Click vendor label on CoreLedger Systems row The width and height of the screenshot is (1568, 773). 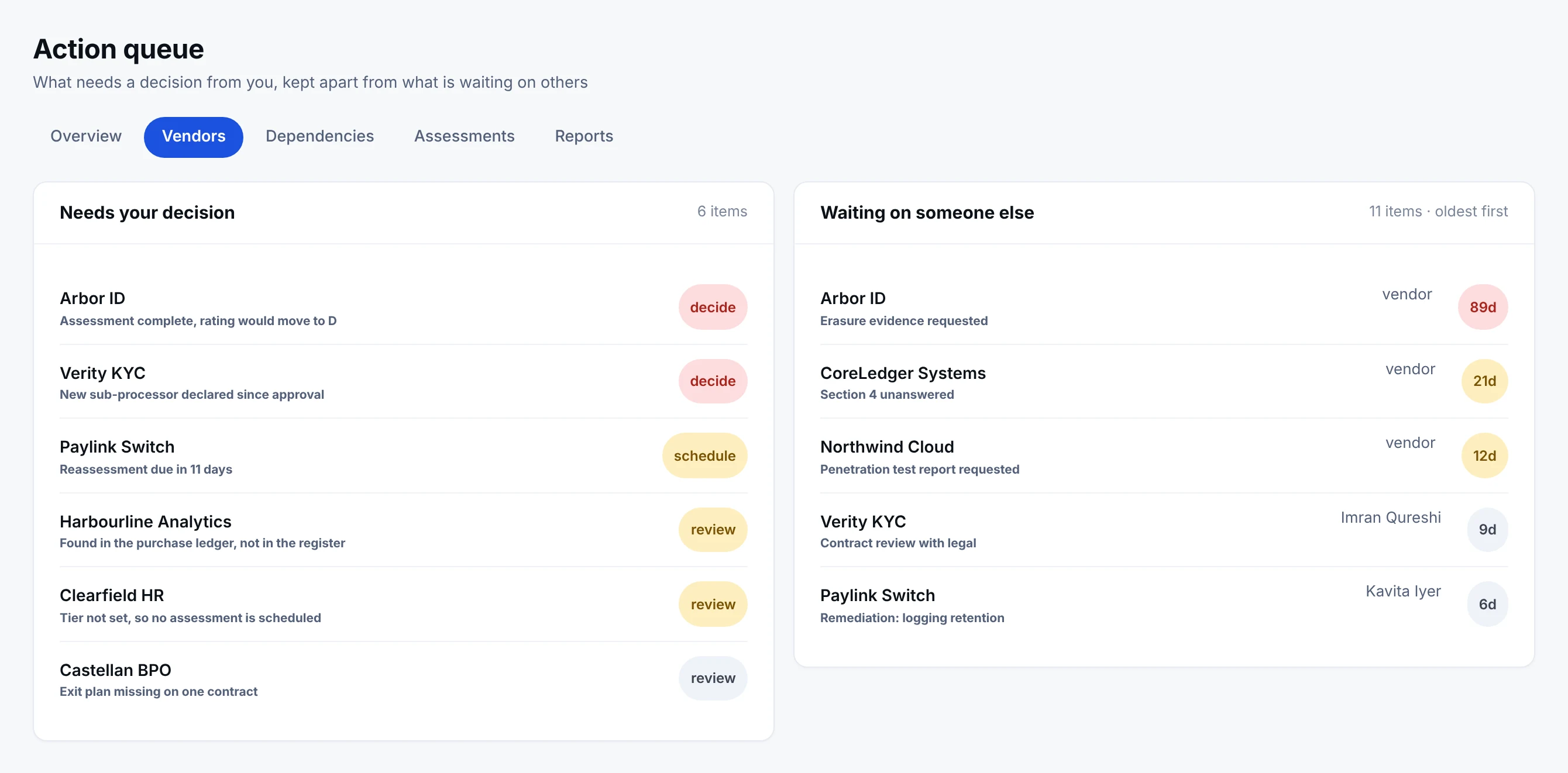click(1410, 369)
